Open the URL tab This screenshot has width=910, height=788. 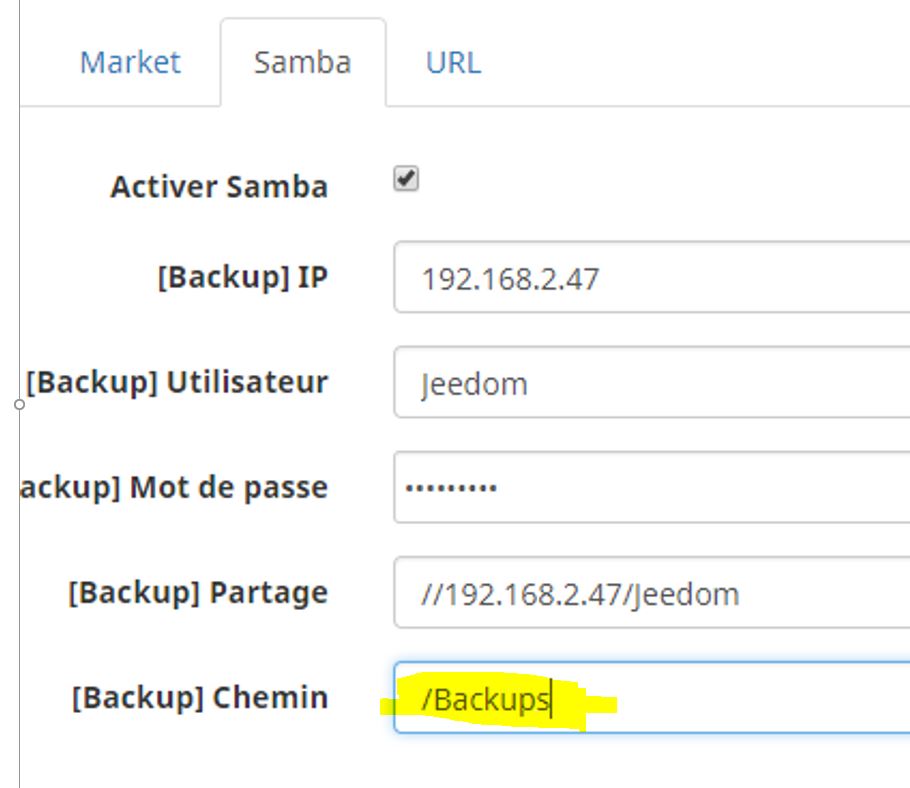453,63
